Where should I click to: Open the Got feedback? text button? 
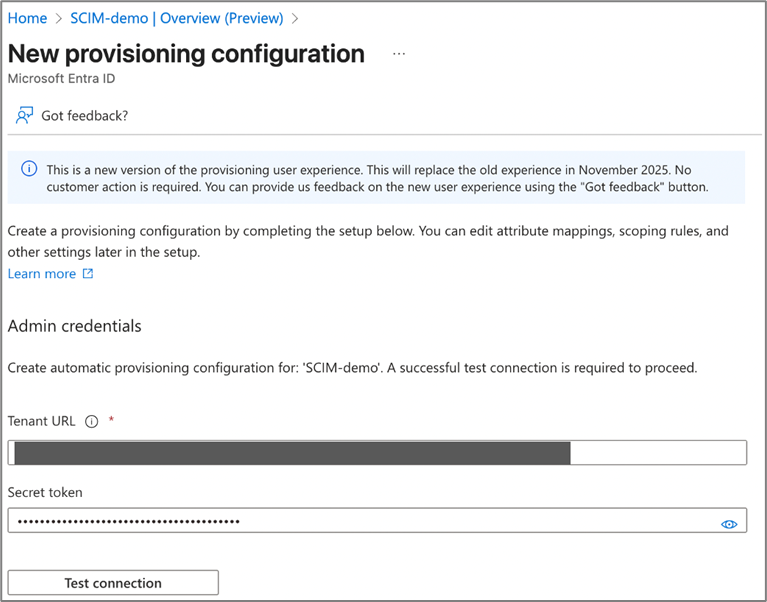84,115
